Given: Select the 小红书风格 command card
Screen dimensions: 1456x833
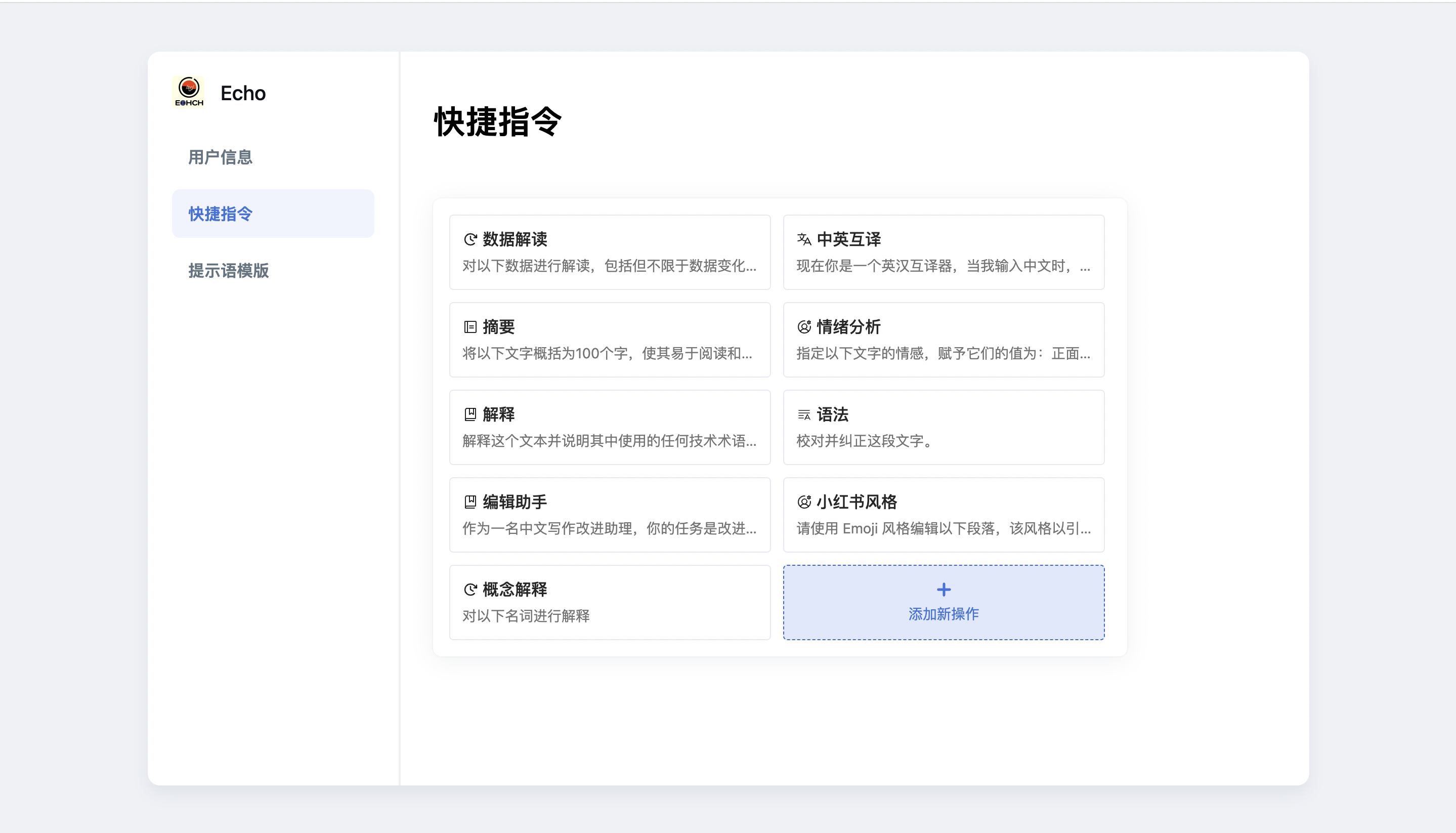Looking at the screenshot, I should coord(944,515).
